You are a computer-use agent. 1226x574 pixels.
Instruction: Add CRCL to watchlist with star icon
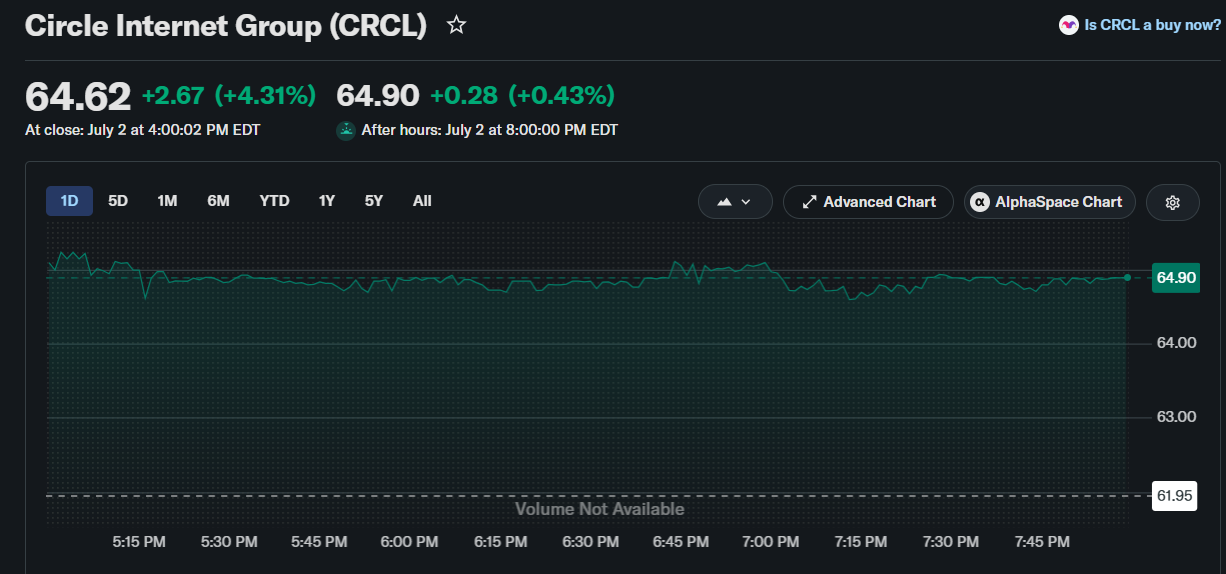pyautogui.click(x=456, y=25)
